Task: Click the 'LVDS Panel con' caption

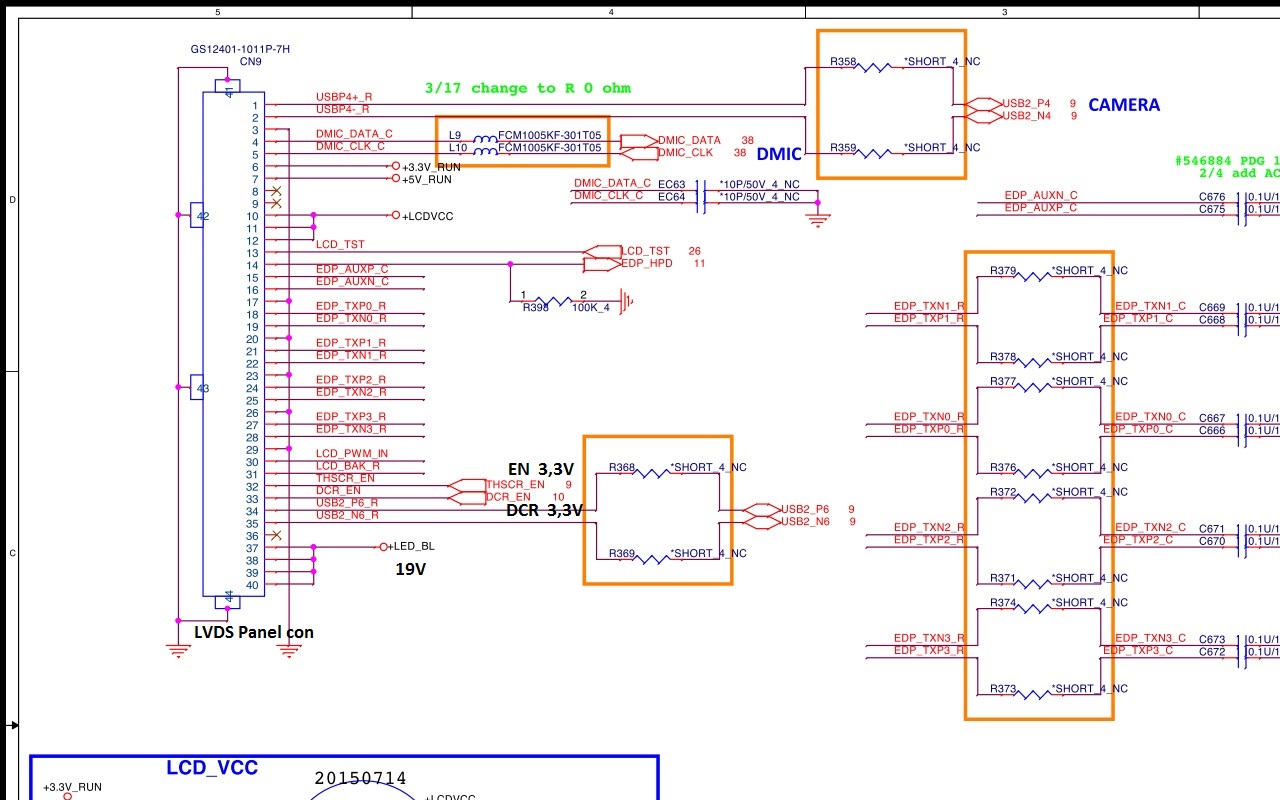Action: (x=254, y=632)
